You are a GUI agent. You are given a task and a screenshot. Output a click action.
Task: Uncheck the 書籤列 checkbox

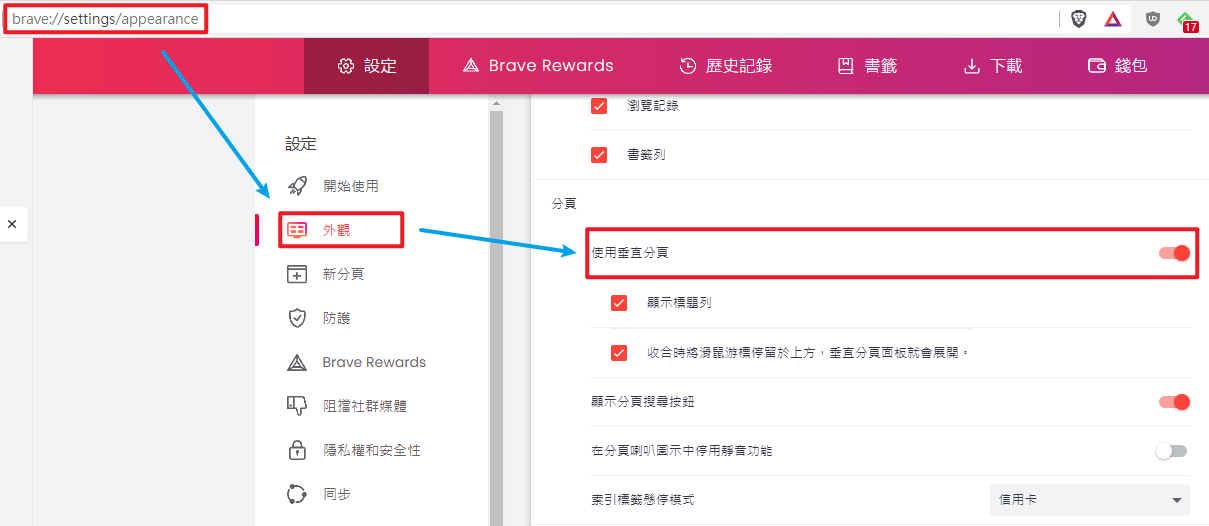tap(599, 155)
